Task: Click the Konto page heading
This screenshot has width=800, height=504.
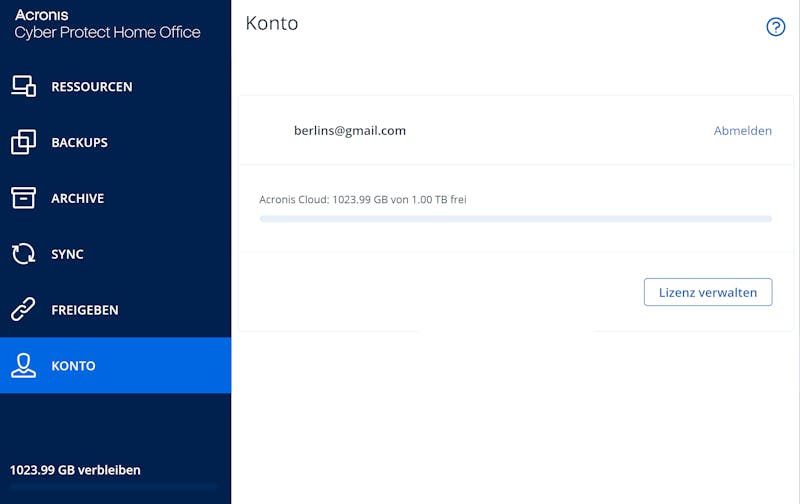Action: (271, 23)
